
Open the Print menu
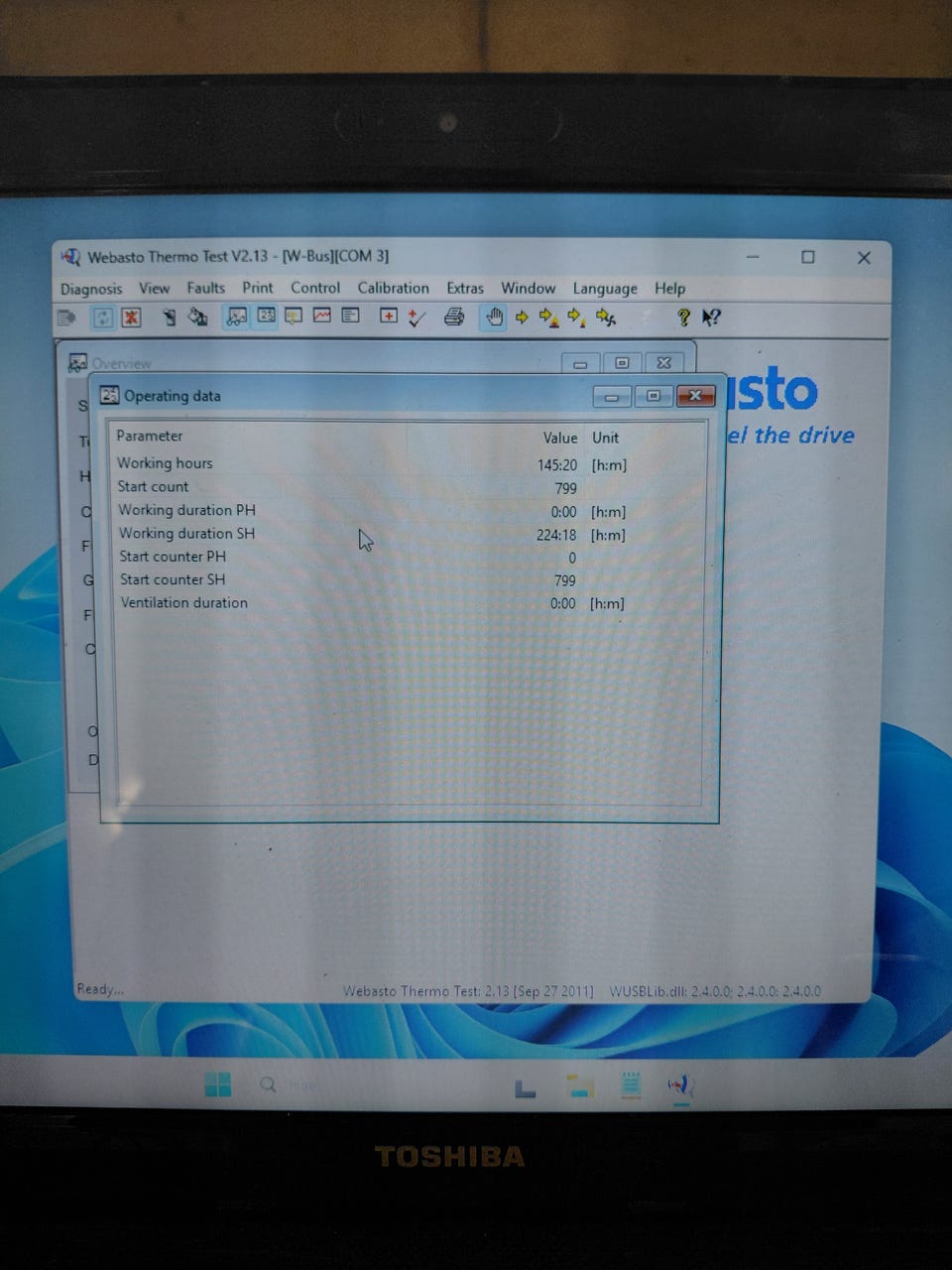[258, 288]
